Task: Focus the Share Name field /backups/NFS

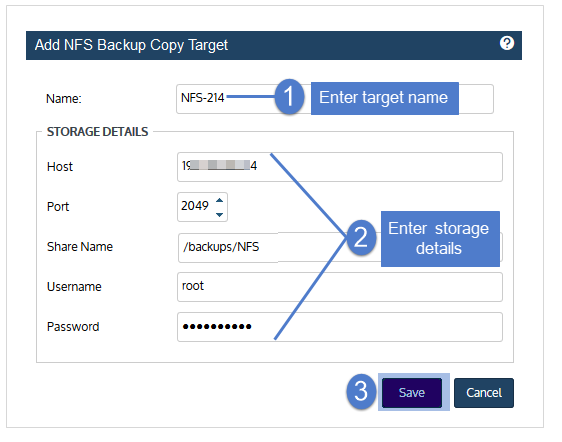Action: click(x=340, y=247)
